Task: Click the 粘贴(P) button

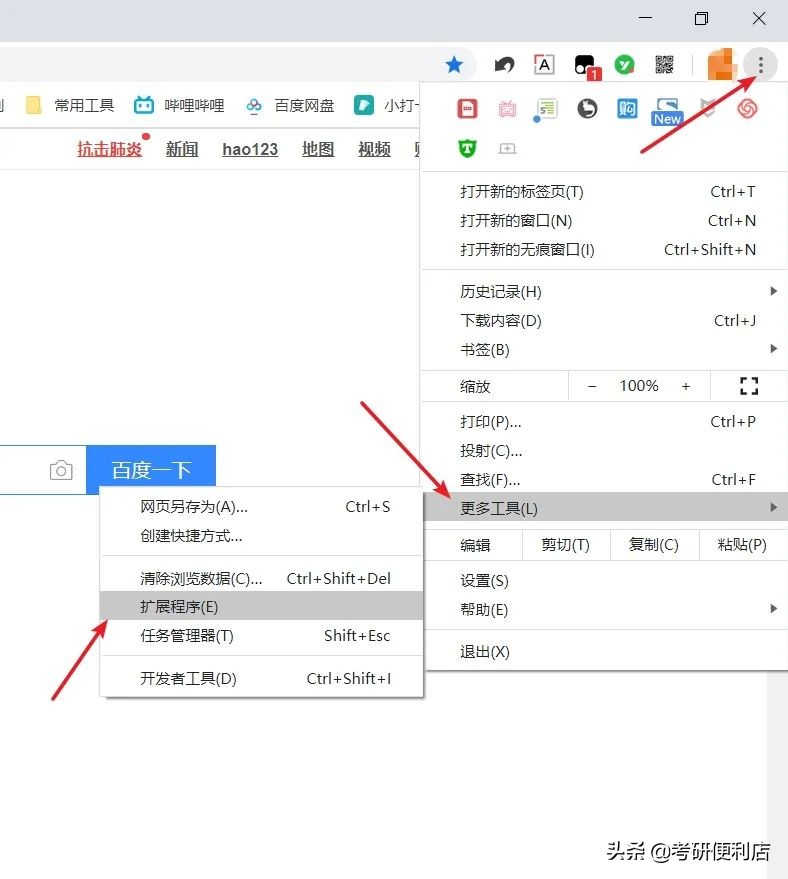Action: point(743,545)
